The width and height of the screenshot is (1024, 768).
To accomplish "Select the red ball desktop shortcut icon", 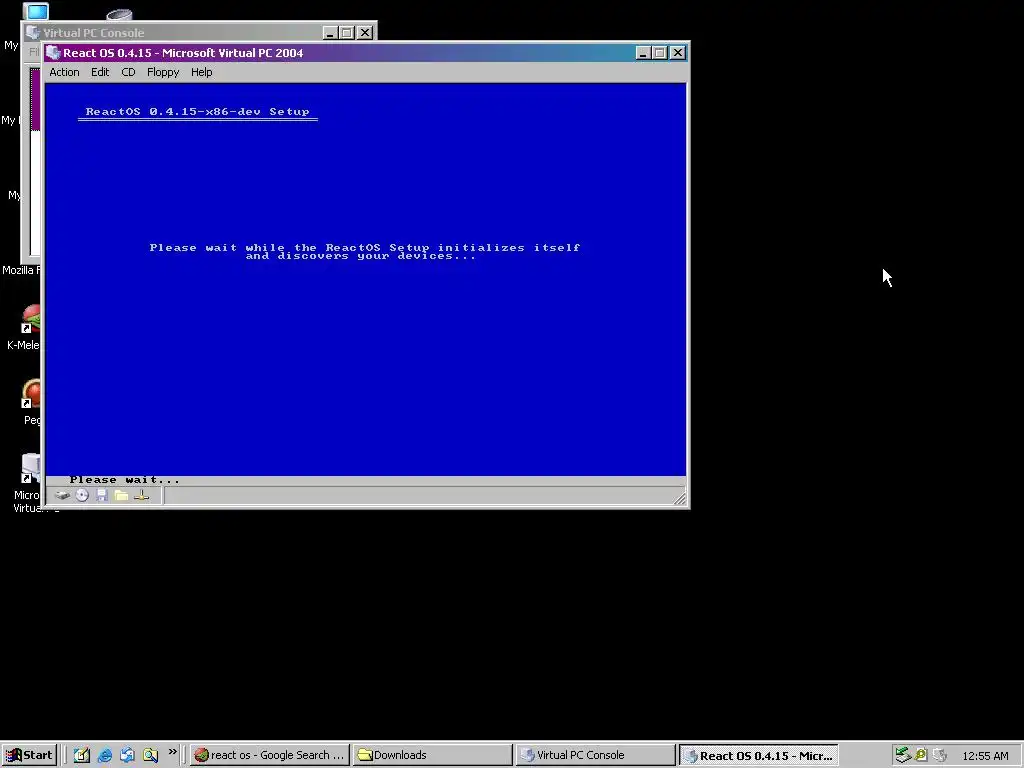I will 31,394.
